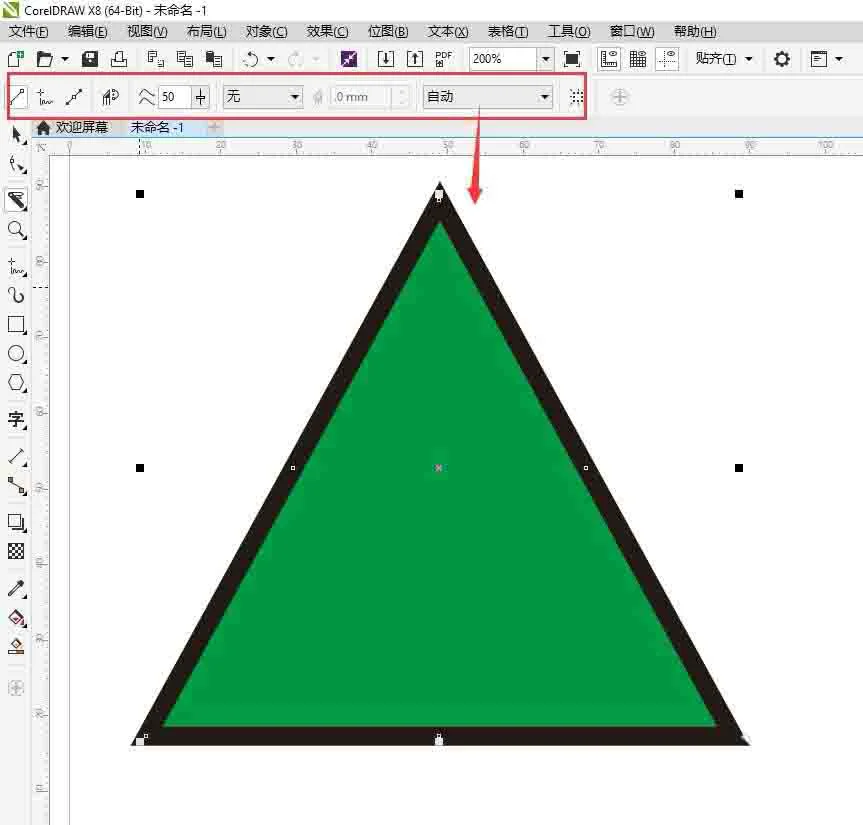The height and width of the screenshot is (825, 863).
Task: Open the 视图(V) menu
Action: pos(147,32)
